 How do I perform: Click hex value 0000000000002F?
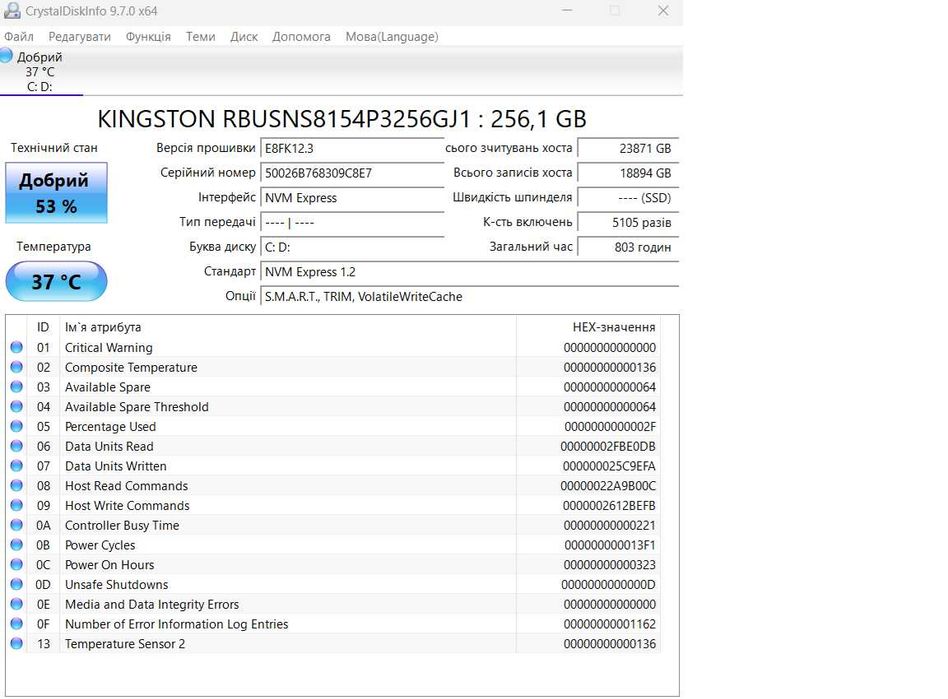pyautogui.click(x=610, y=427)
